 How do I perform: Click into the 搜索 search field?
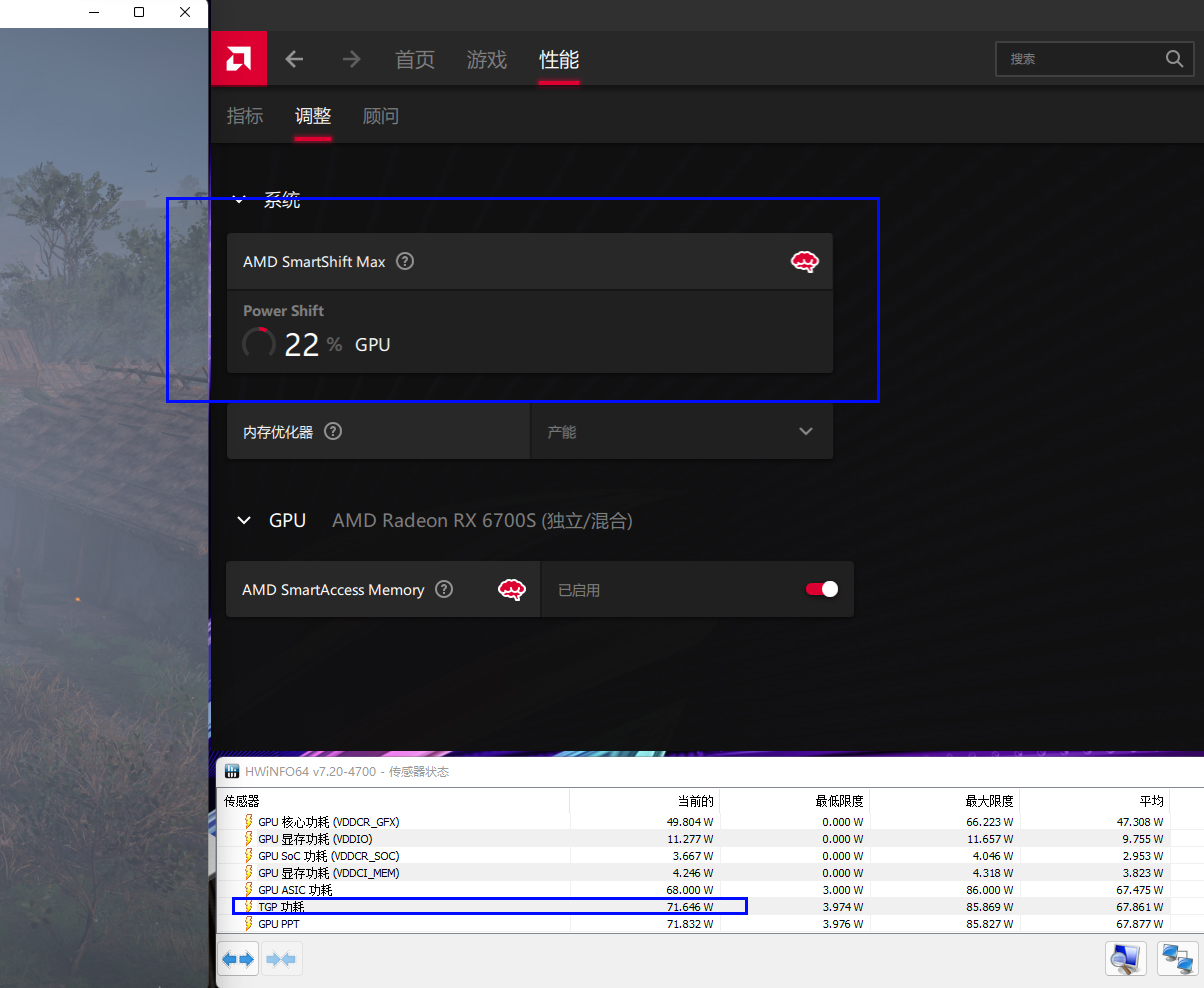click(x=1080, y=59)
